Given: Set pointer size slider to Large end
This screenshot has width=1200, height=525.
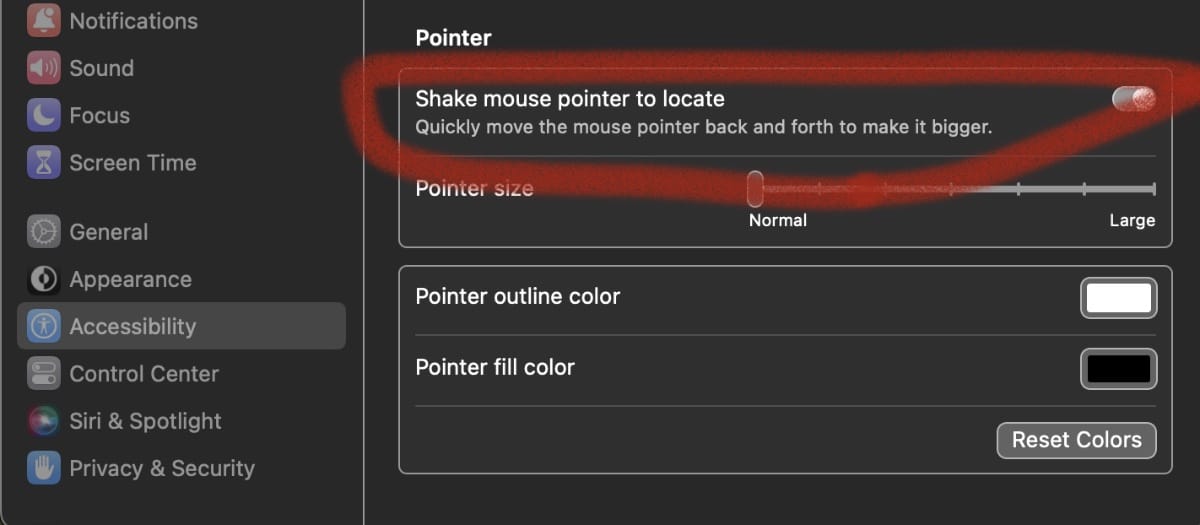Looking at the screenshot, I should click(x=1153, y=188).
